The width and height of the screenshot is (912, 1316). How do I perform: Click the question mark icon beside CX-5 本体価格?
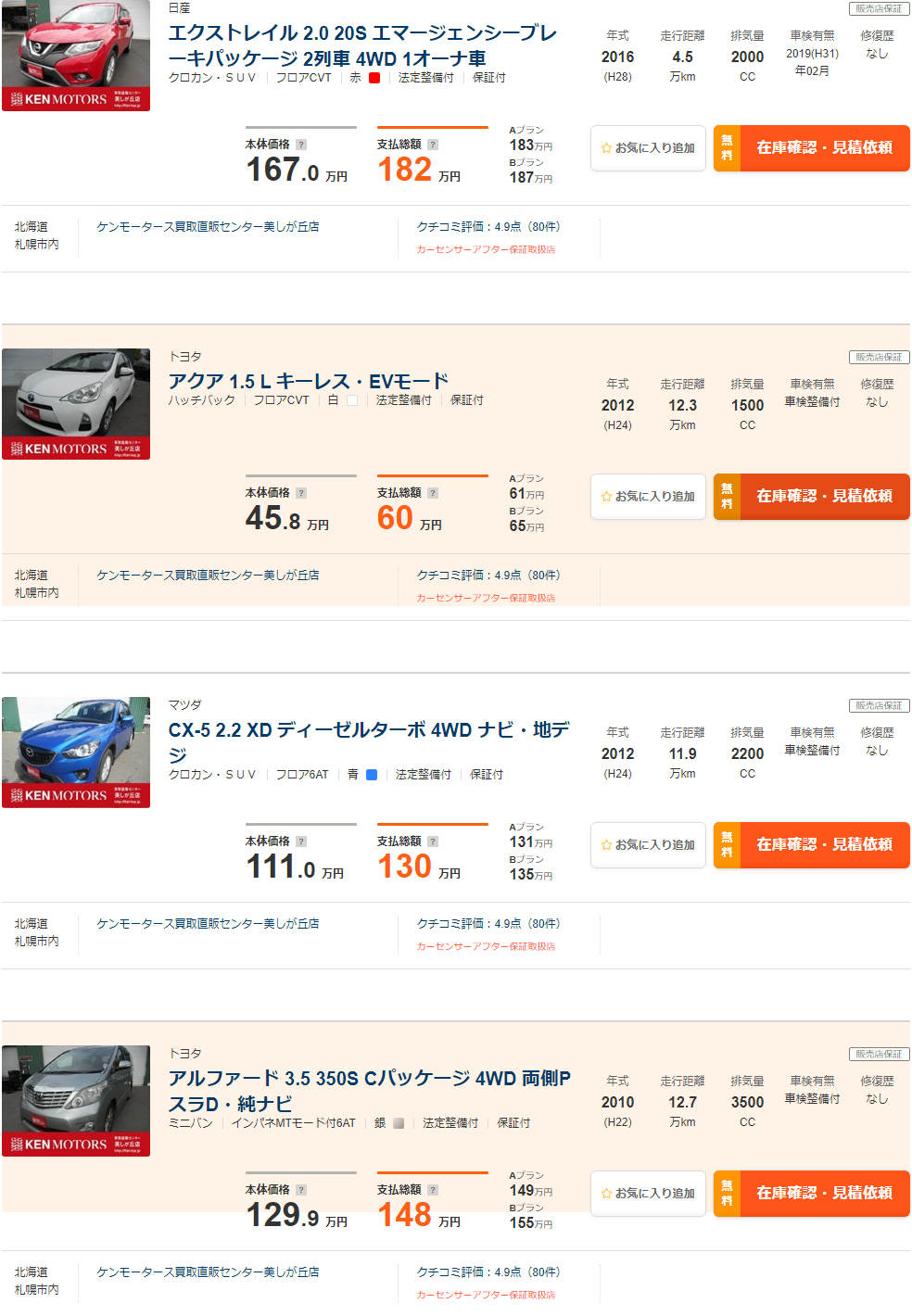pos(301,841)
